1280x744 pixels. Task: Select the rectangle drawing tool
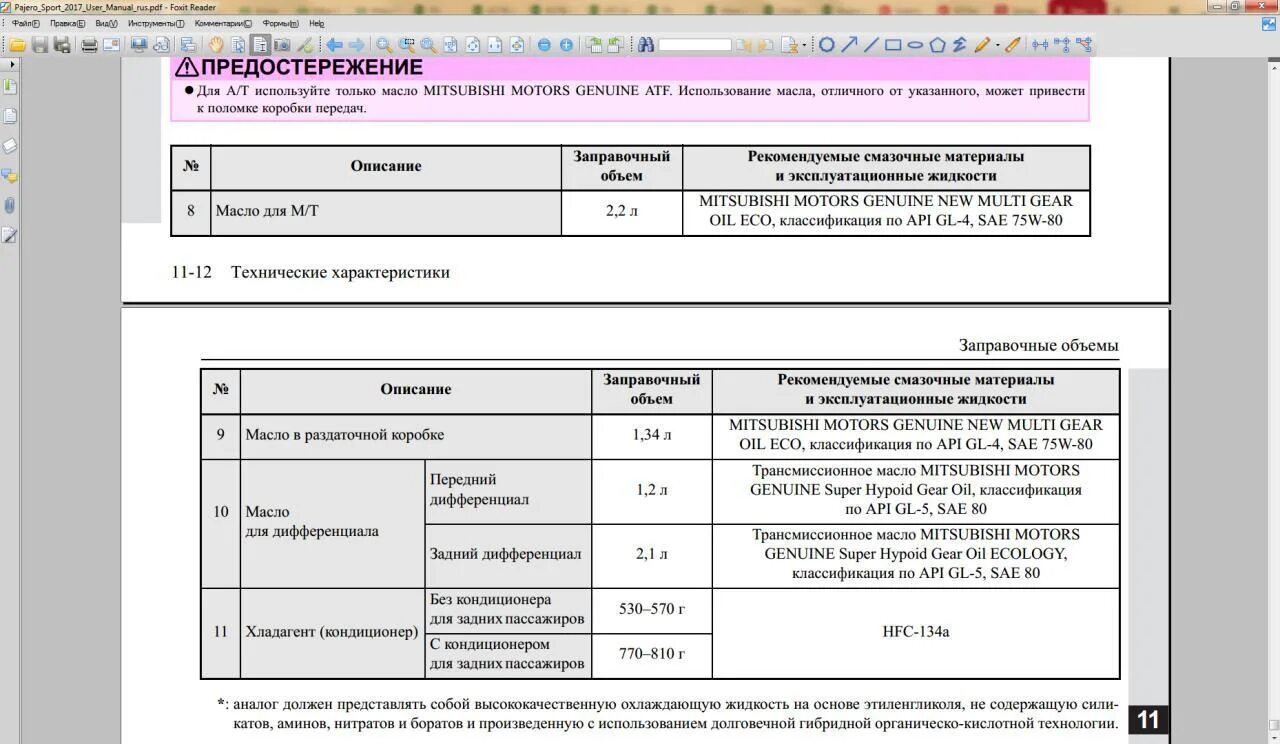click(893, 45)
